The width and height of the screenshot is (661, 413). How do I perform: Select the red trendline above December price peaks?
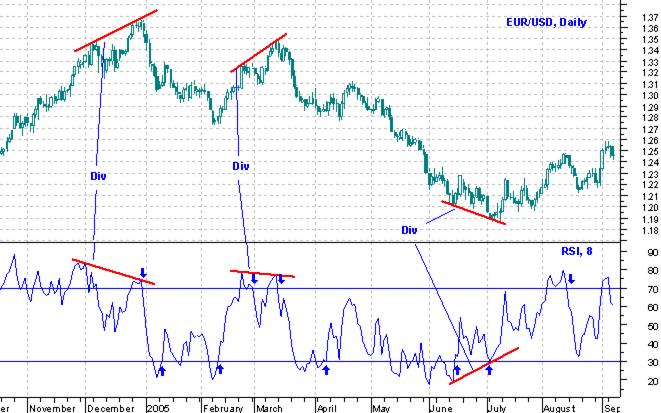pos(116,30)
